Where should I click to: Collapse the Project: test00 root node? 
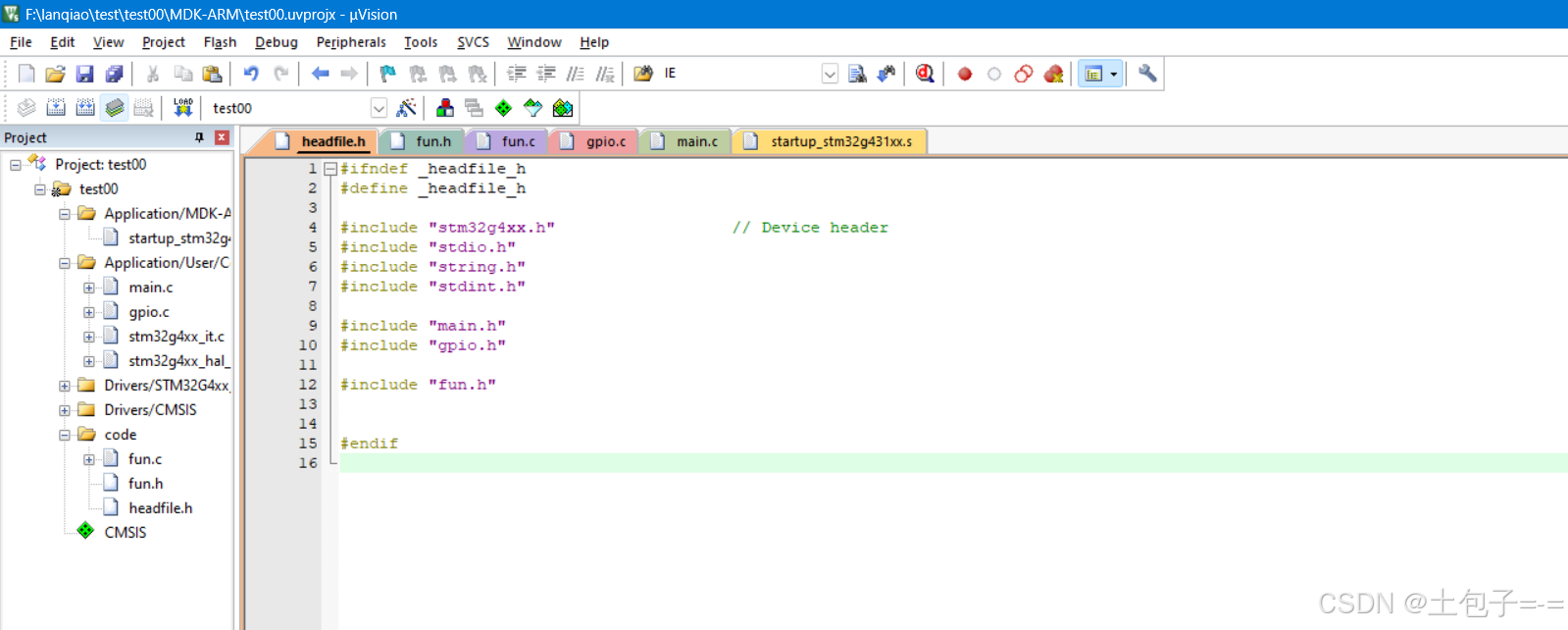[x=16, y=165]
